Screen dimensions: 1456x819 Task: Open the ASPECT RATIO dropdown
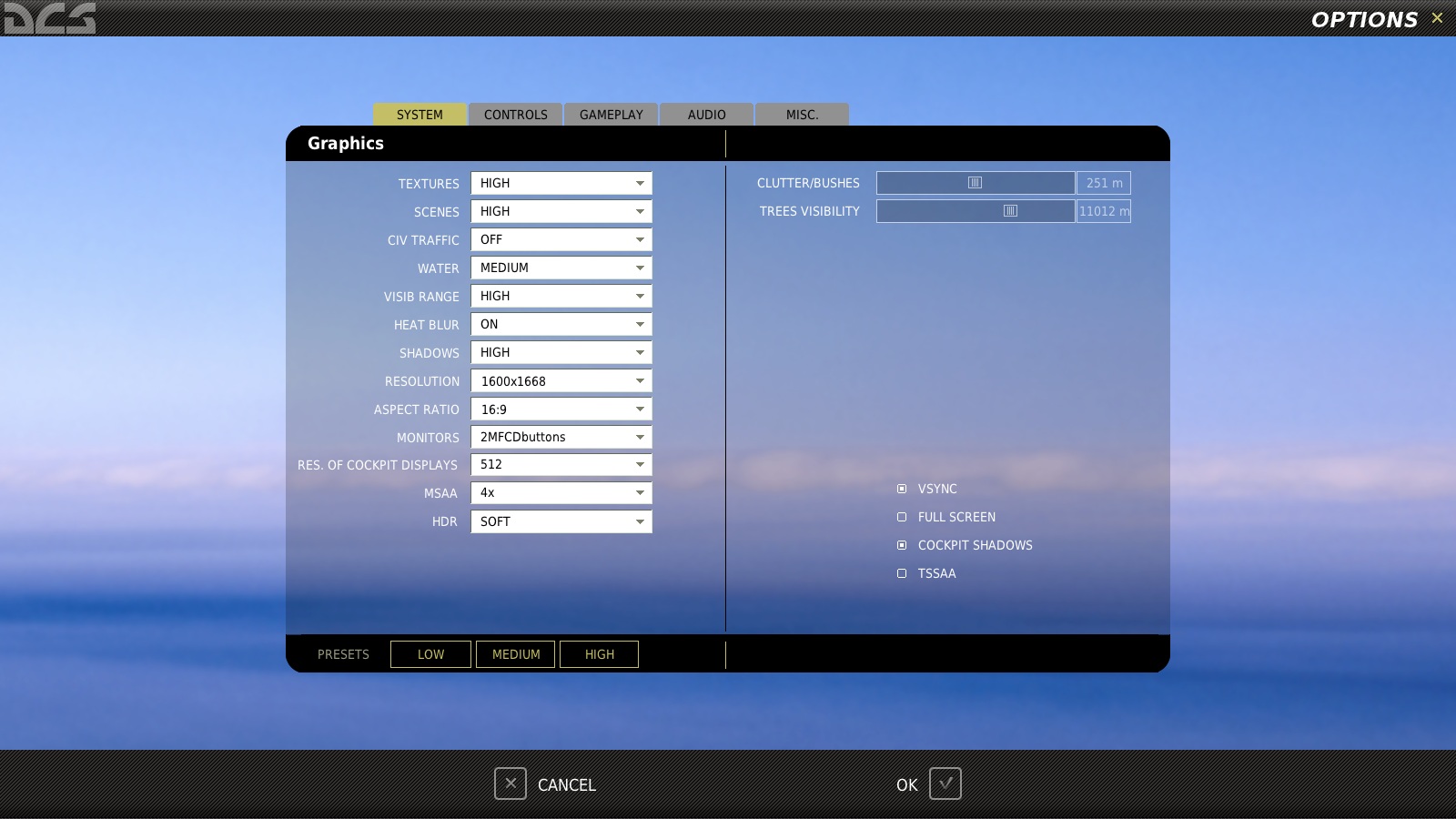click(561, 409)
